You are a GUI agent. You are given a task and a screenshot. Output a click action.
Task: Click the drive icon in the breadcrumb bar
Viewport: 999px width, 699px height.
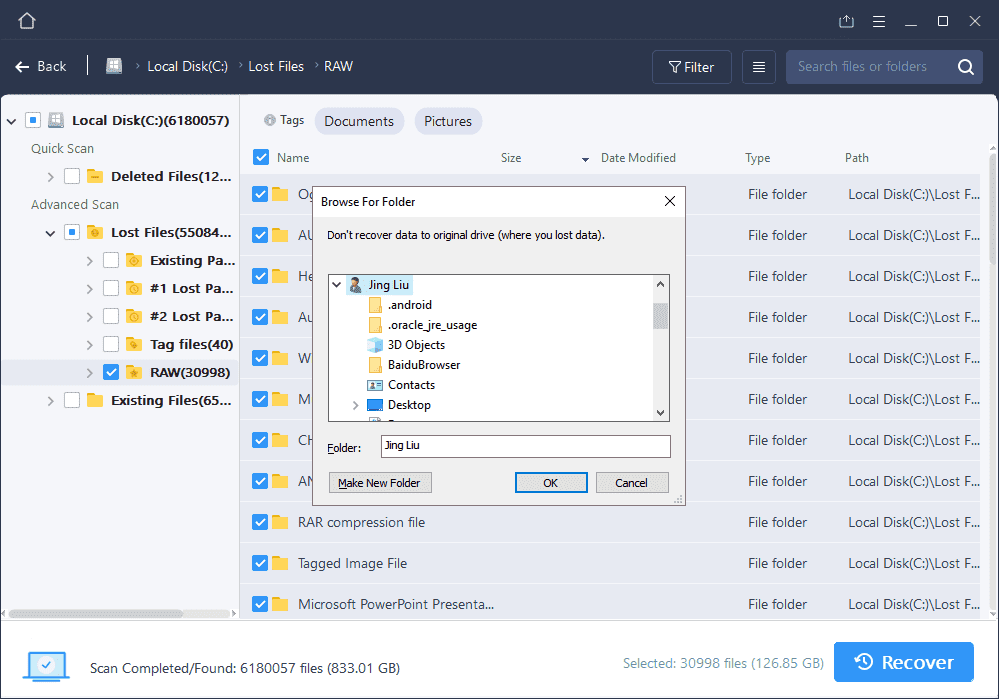[113, 66]
